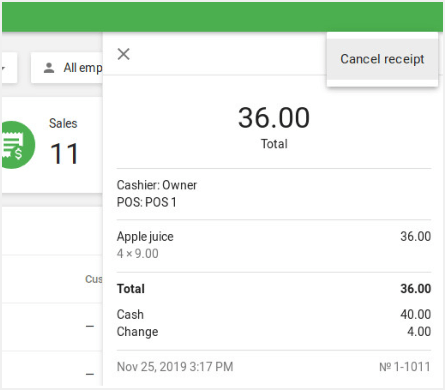Viewport: 445px width, 390px height.
Task: Click the Cashier: Owner line
Action: pos(157,185)
